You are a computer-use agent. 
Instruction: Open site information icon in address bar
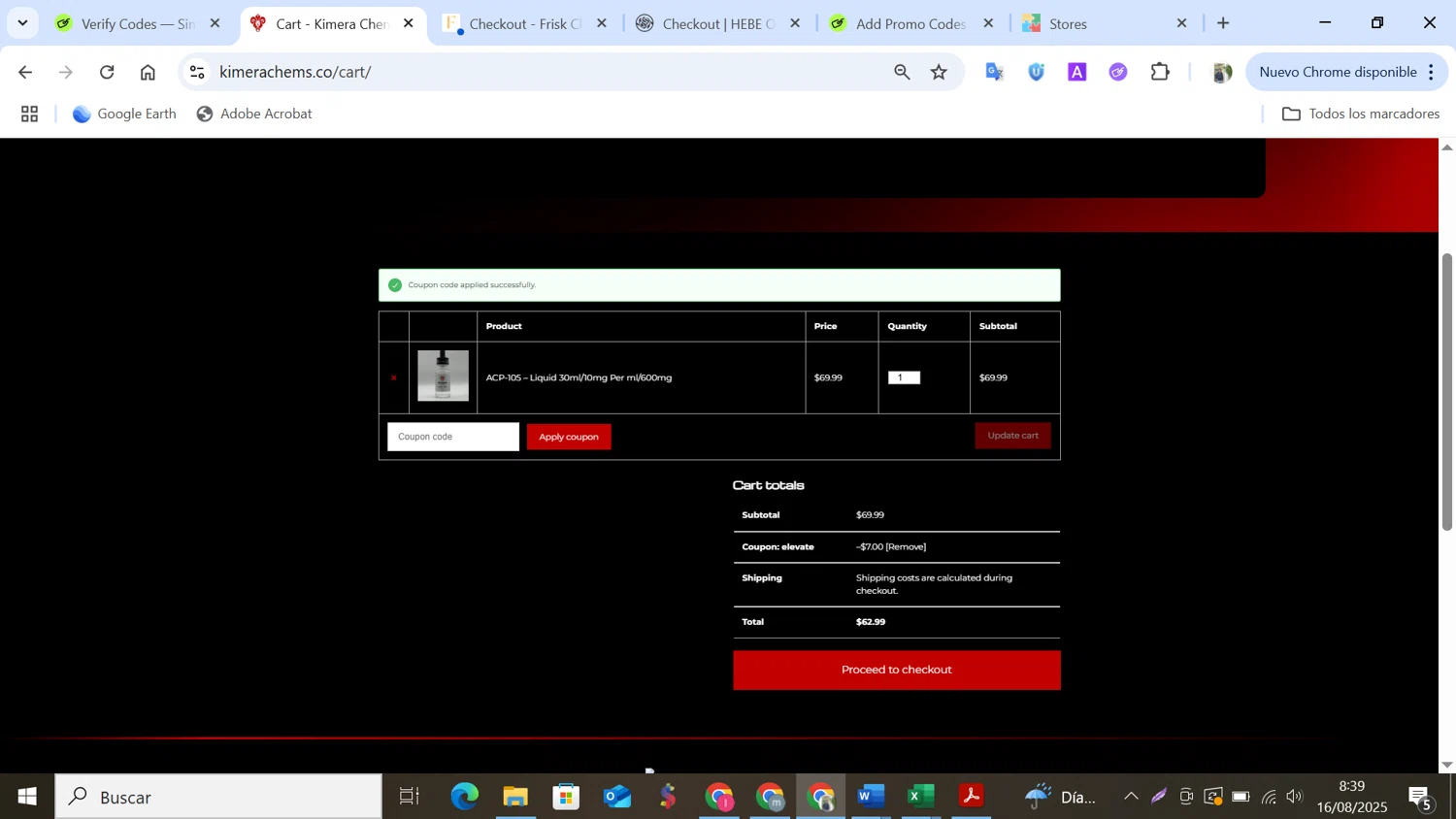(x=197, y=72)
